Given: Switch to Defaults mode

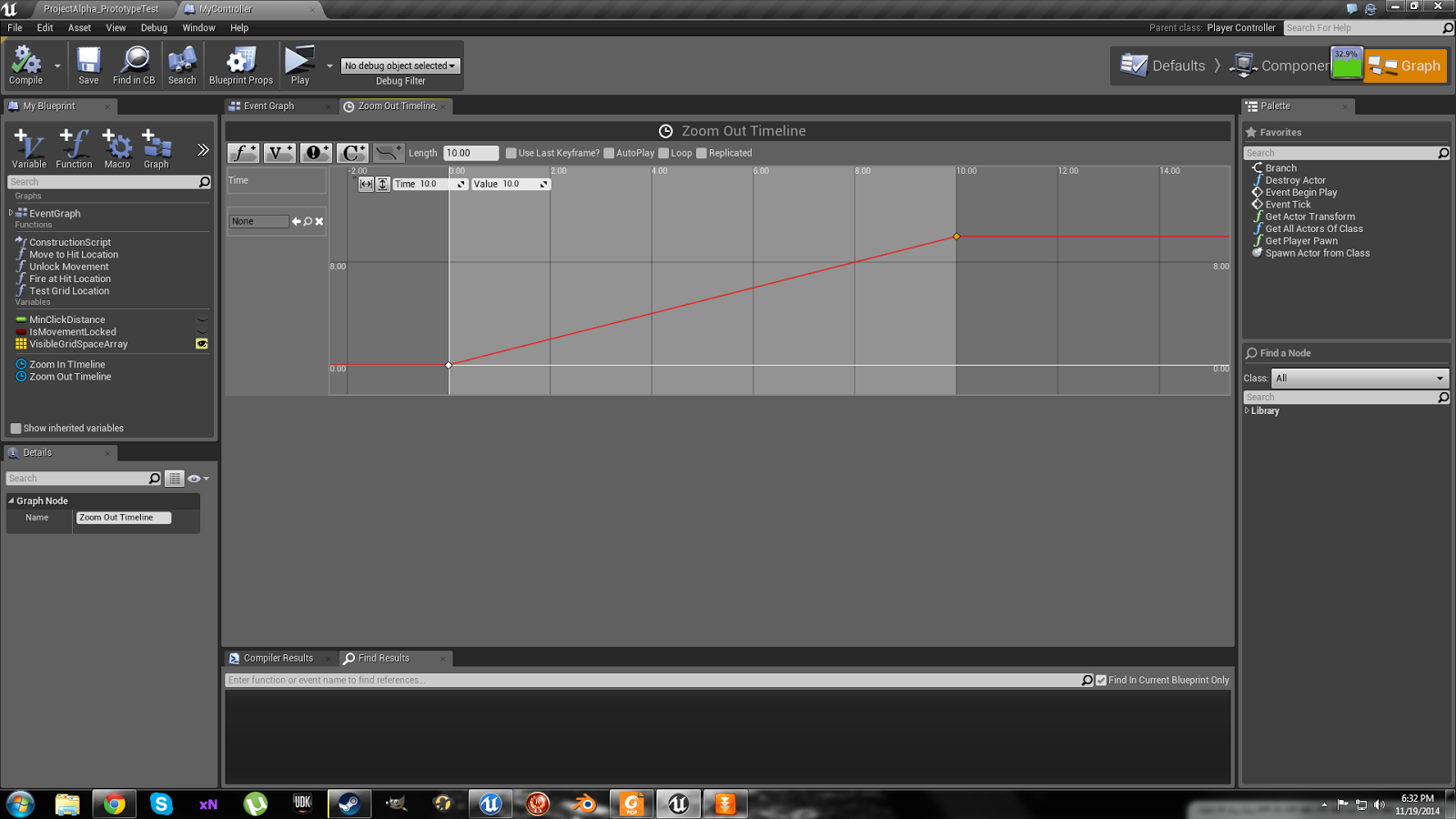Looking at the screenshot, I should tap(1164, 66).
